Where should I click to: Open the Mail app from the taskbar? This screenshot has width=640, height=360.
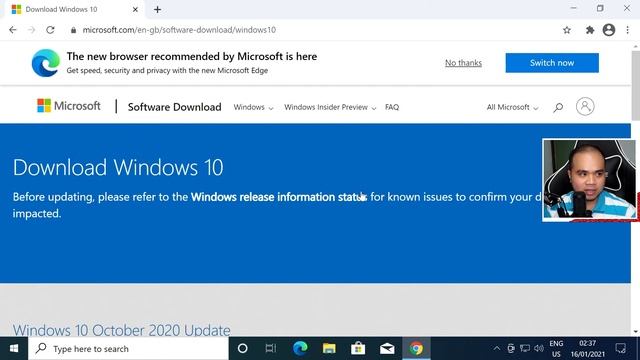pyautogui.click(x=387, y=349)
